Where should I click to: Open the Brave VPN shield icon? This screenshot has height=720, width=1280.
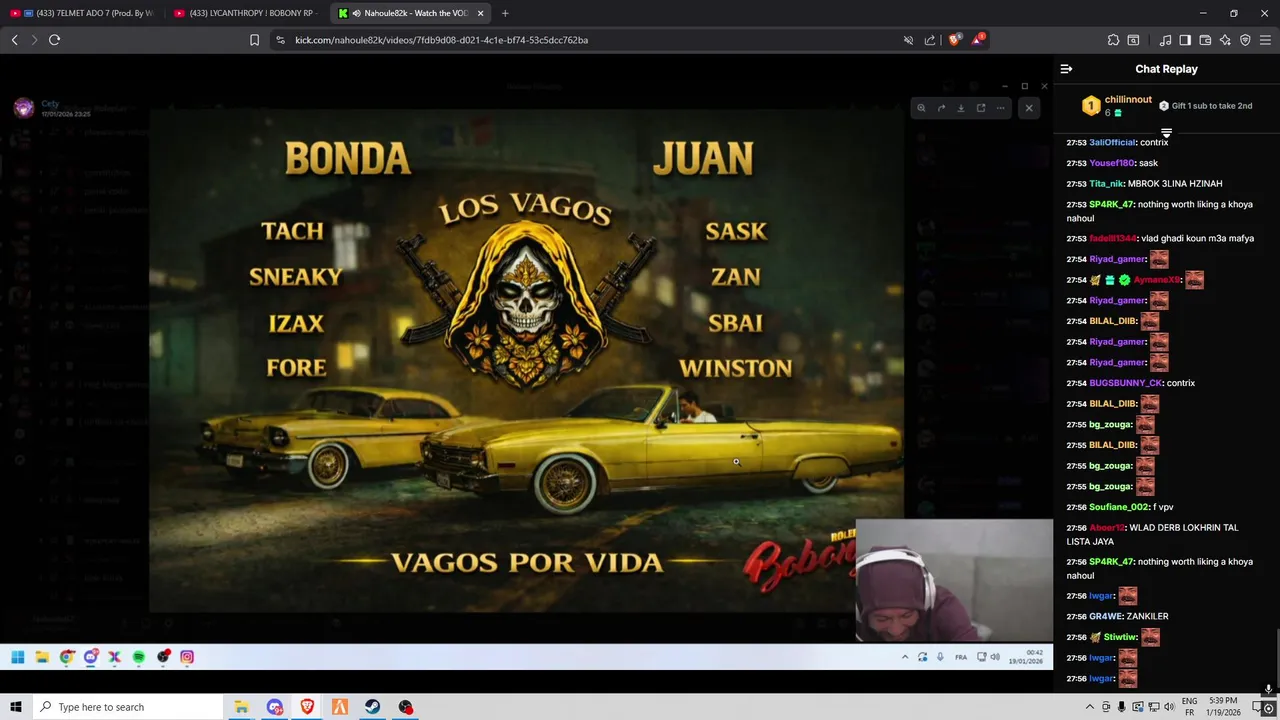point(1245,40)
